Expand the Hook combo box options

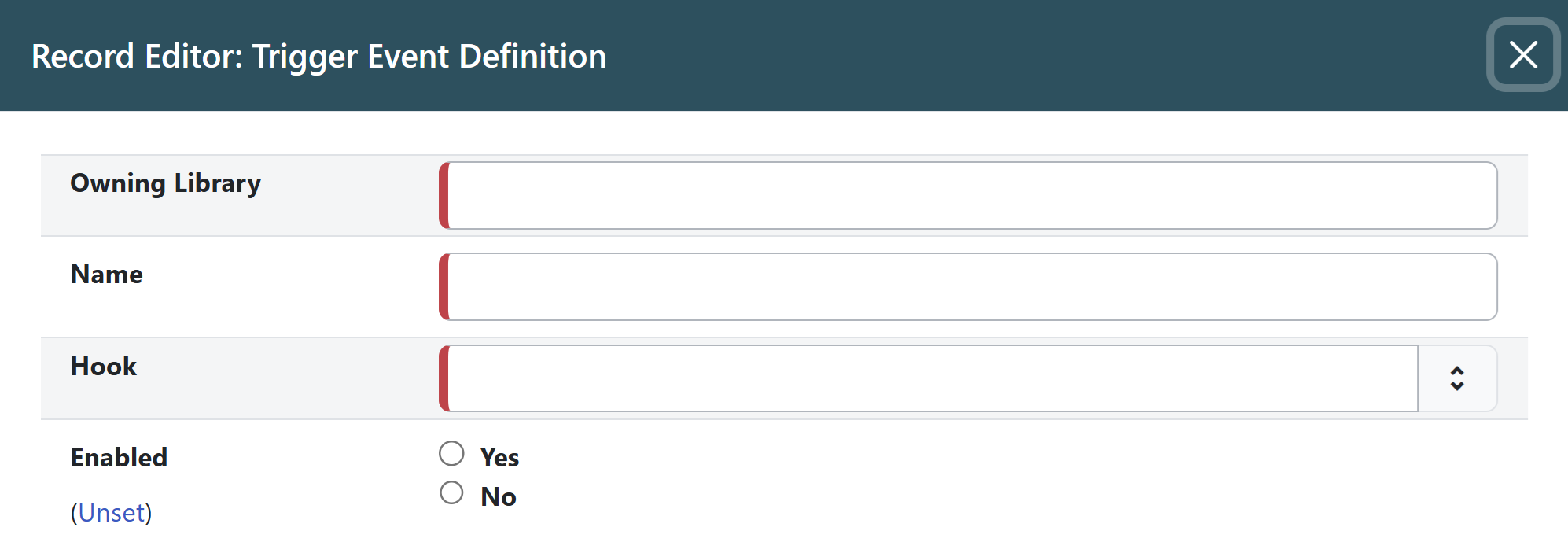coord(1457,378)
